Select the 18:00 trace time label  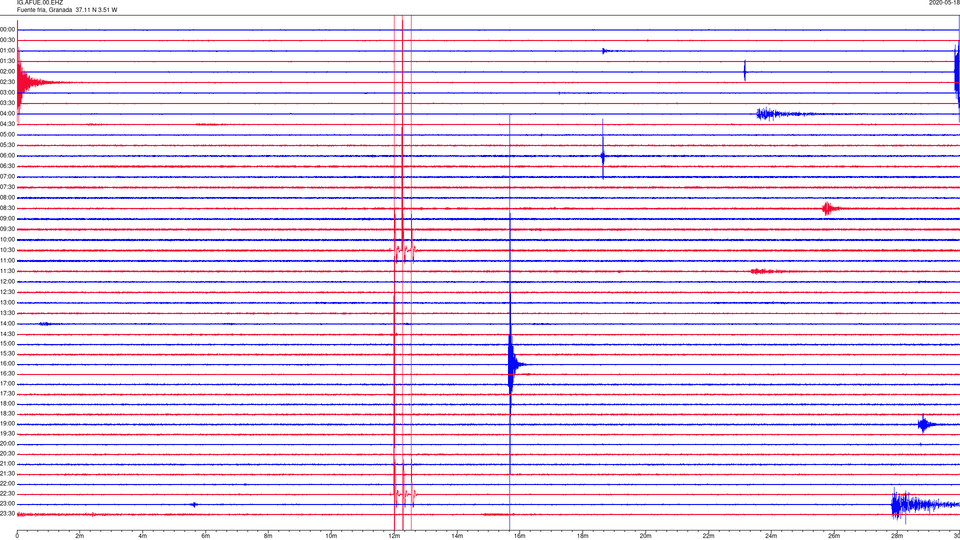(x=8, y=404)
